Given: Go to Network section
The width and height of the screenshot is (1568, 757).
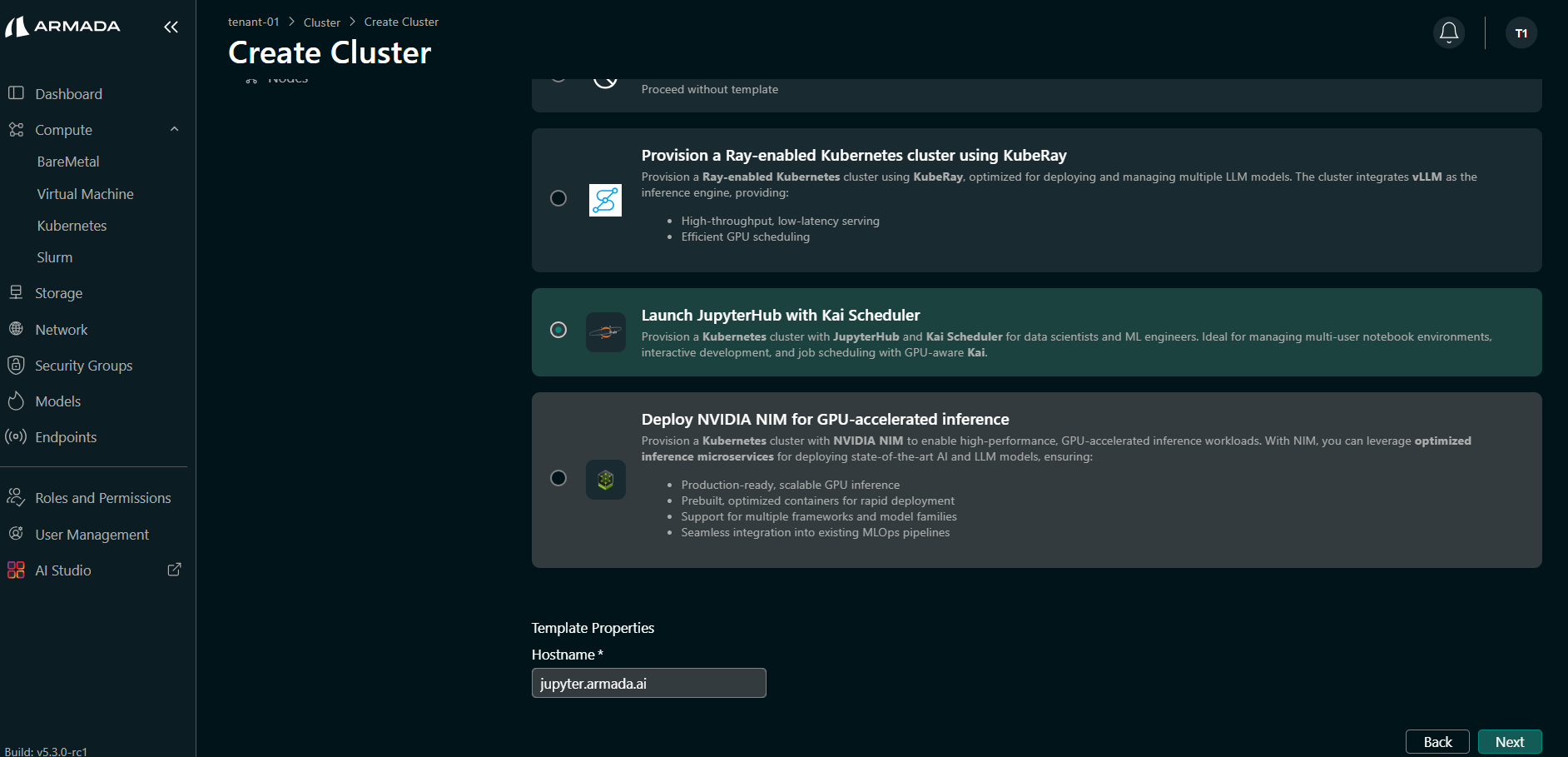Looking at the screenshot, I should 61,330.
